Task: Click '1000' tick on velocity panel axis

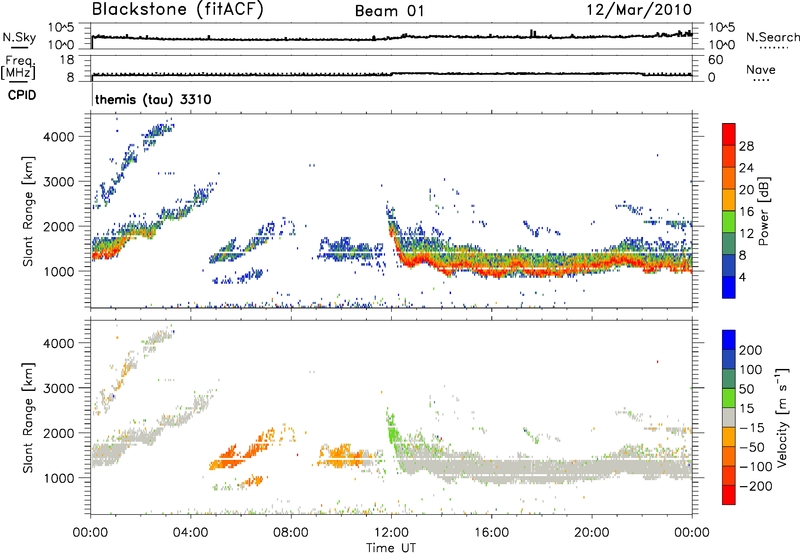Action: tap(58, 478)
